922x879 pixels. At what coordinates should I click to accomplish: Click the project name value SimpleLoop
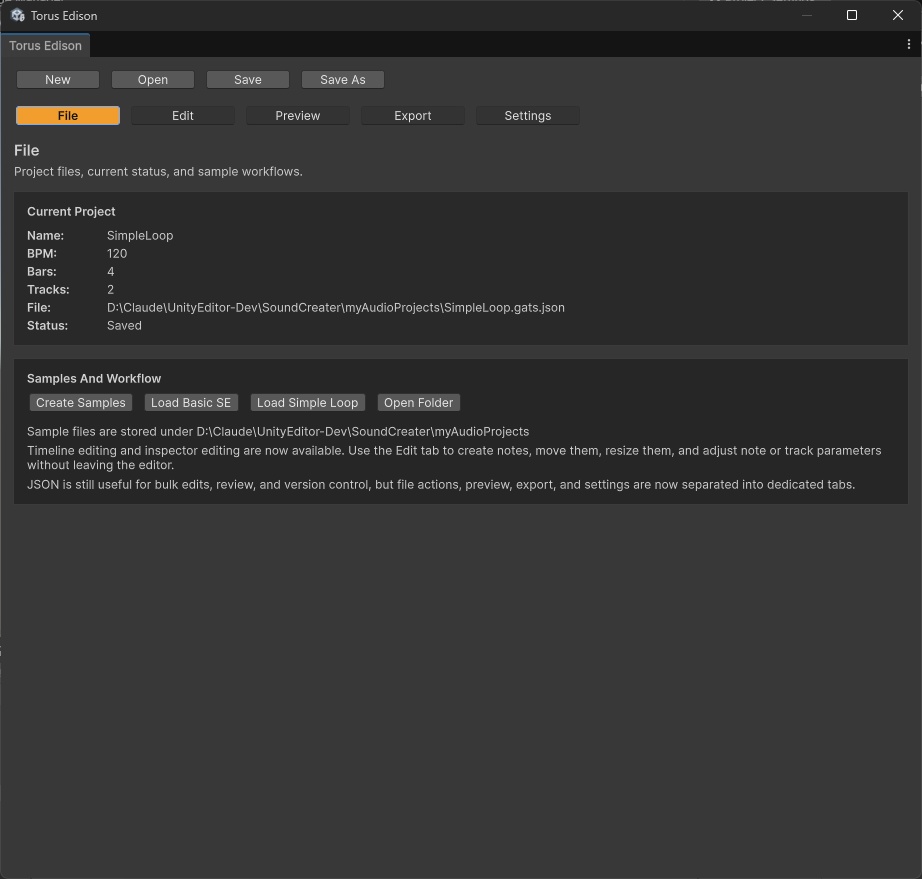[x=140, y=236]
